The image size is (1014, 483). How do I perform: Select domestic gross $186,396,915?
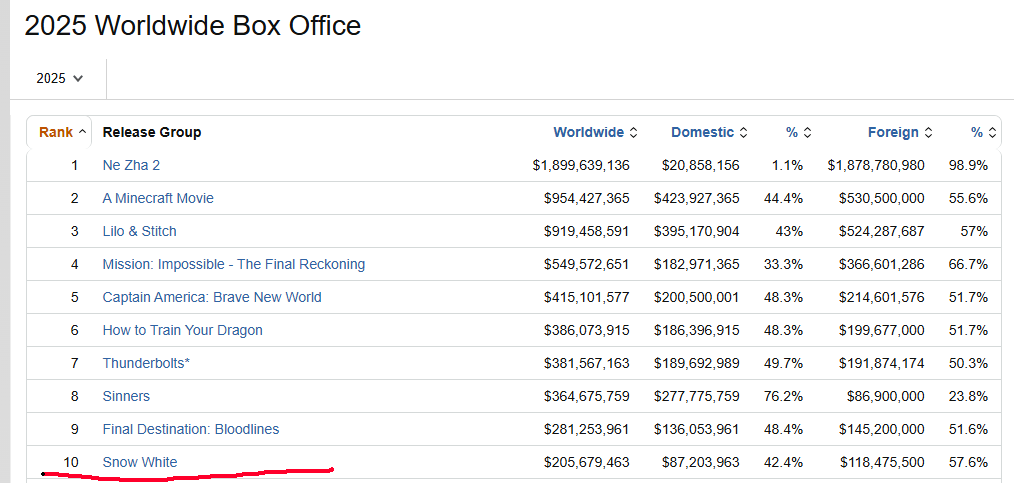pyautogui.click(x=696, y=330)
